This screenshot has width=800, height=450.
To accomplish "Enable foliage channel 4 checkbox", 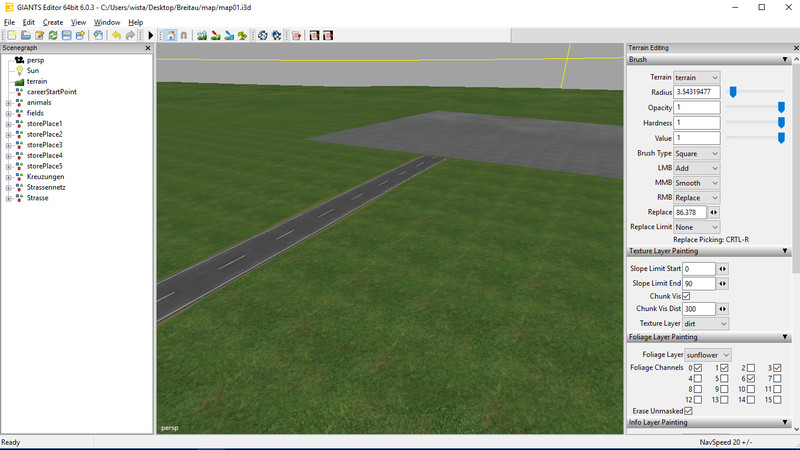I will [697, 379].
